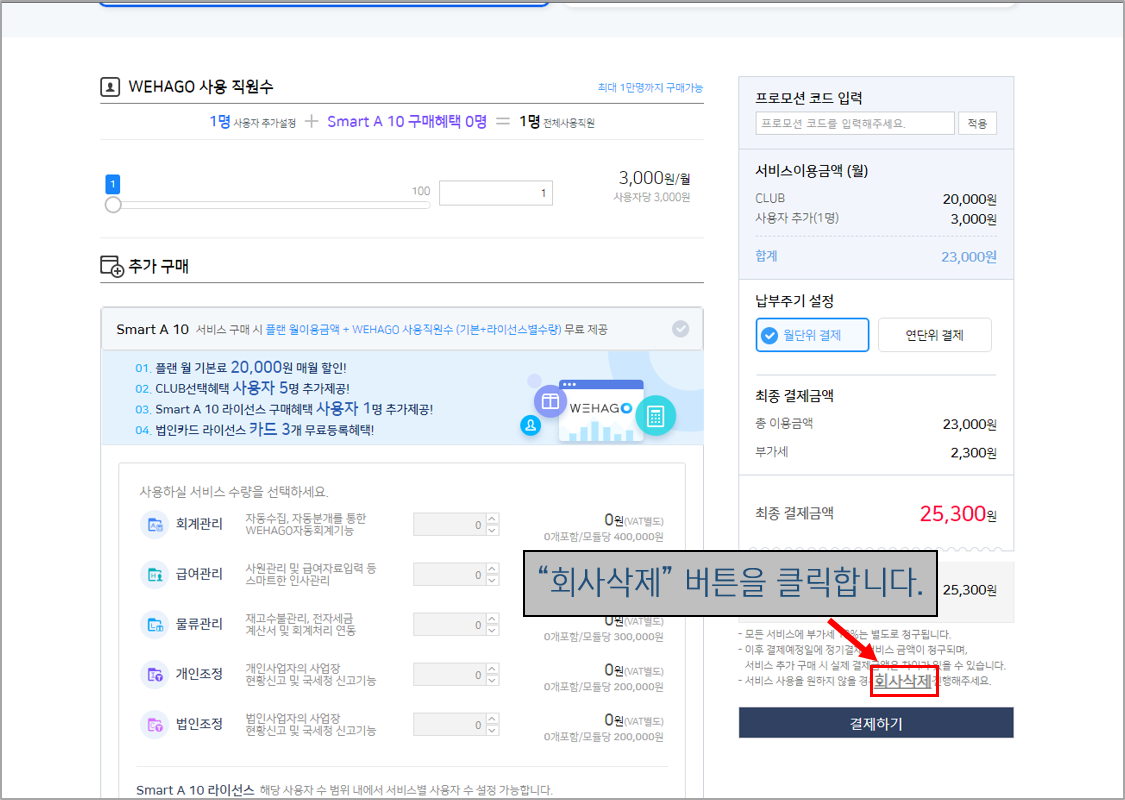Click the 사용자 추가(1명) 3,000원 value
This screenshot has width=1125, height=800.
[x=974, y=219]
